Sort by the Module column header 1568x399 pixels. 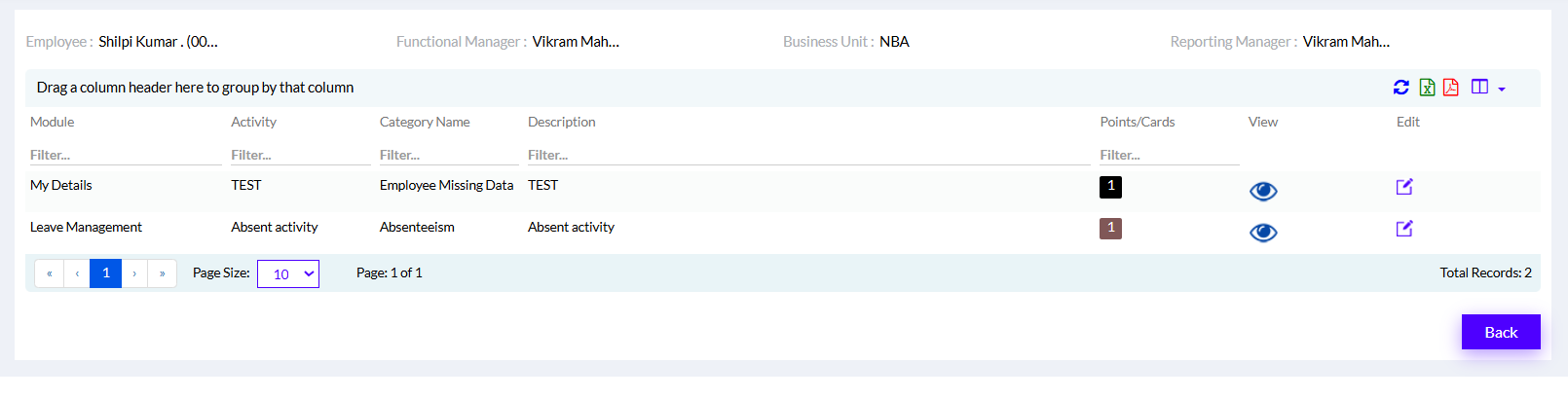coord(53,122)
